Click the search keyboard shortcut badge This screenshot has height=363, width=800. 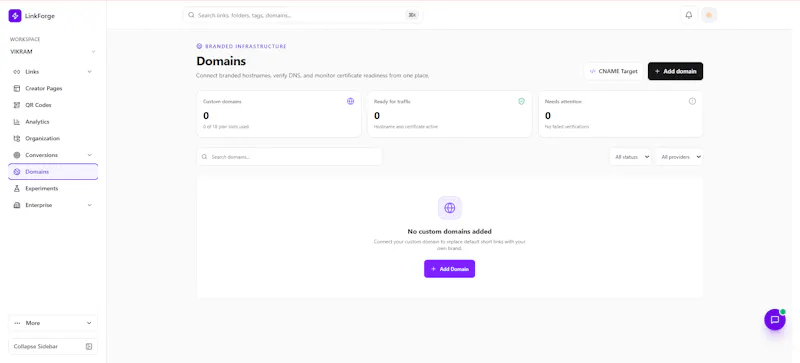point(412,15)
